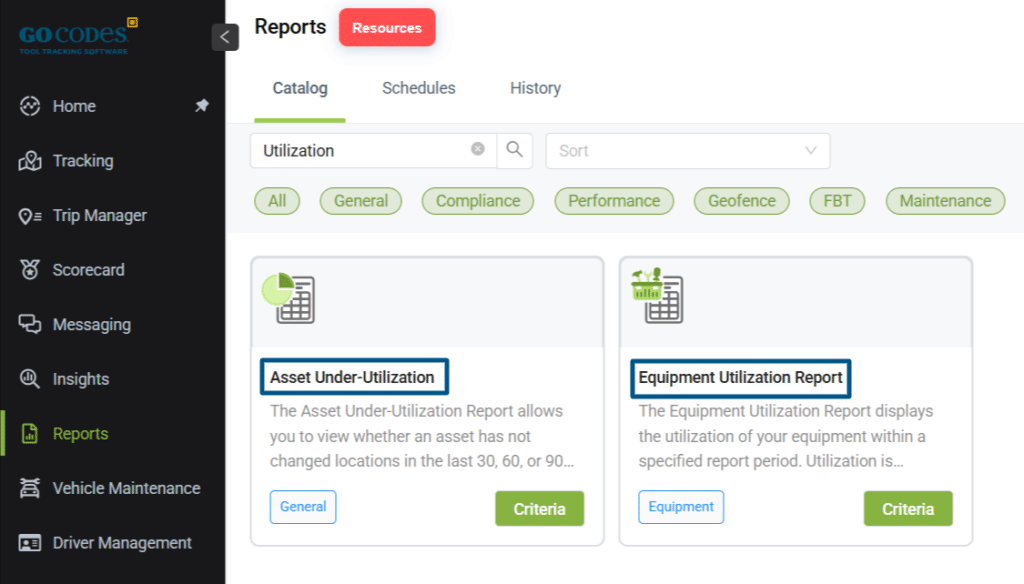The width and height of the screenshot is (1024, 584).
Task: Open the Sort dropdown
Action: coord(687,150)
